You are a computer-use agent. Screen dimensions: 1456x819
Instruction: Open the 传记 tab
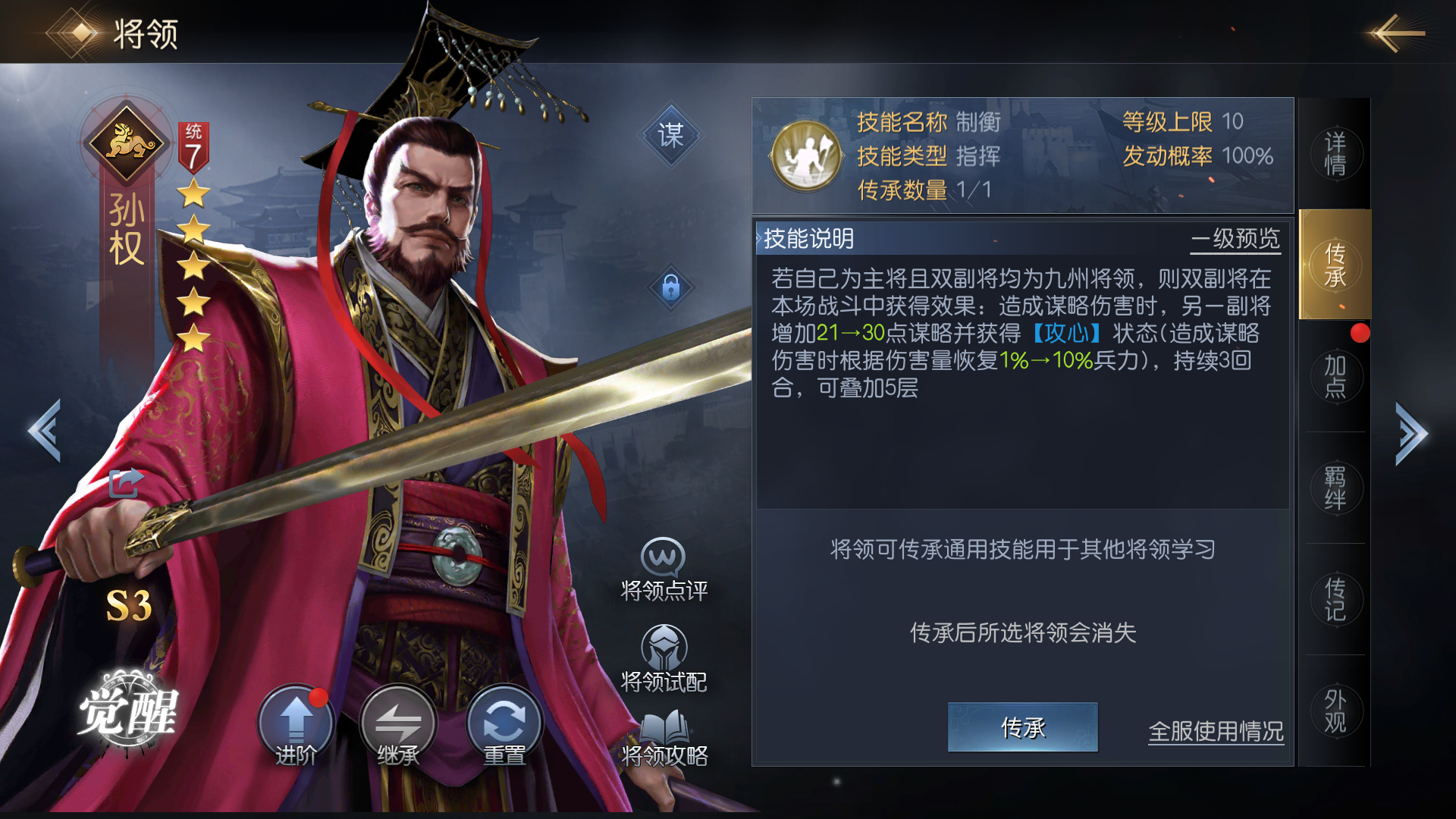(x=1335, y=599)
